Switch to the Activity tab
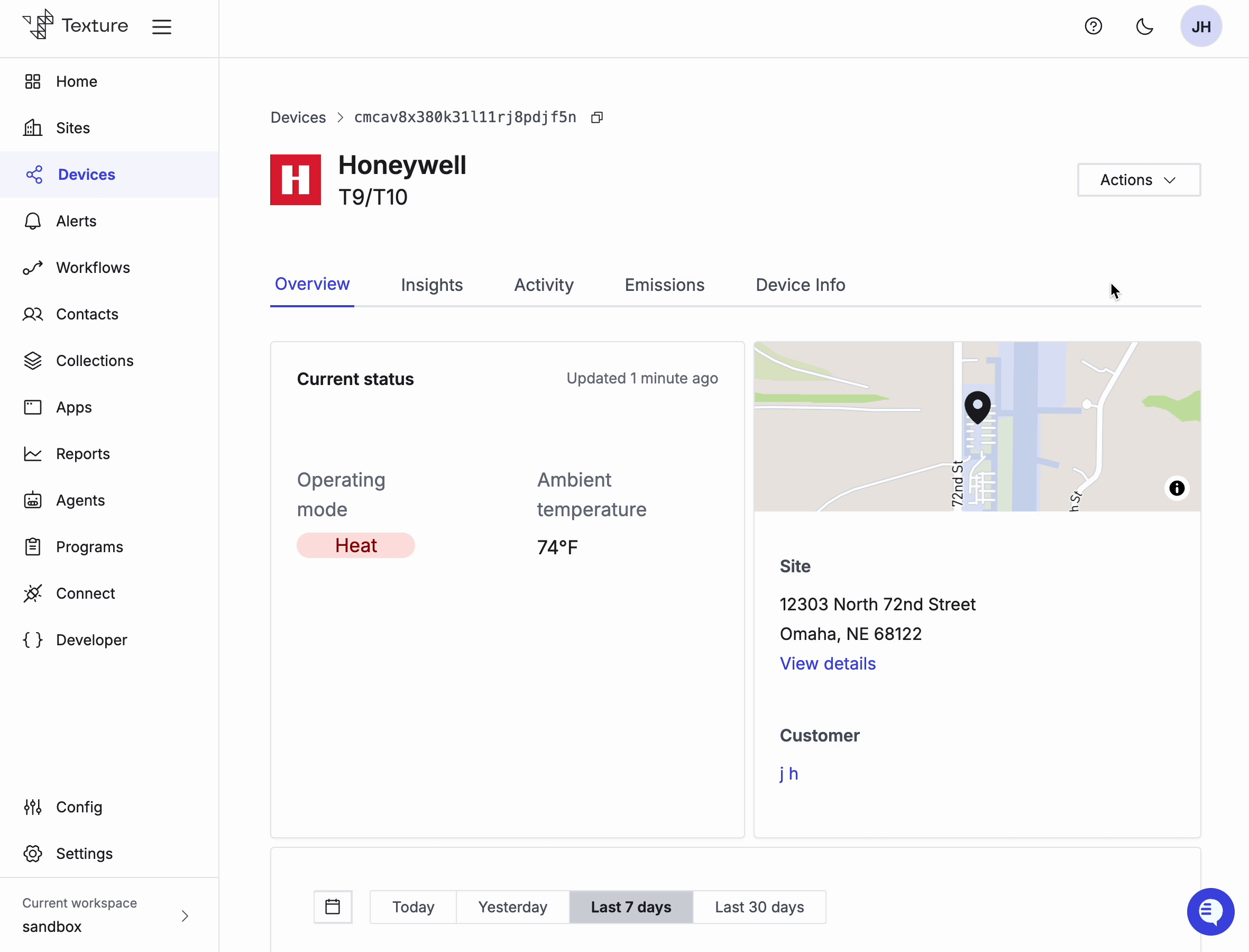1249x952 pixels. (x=544, y=285)
